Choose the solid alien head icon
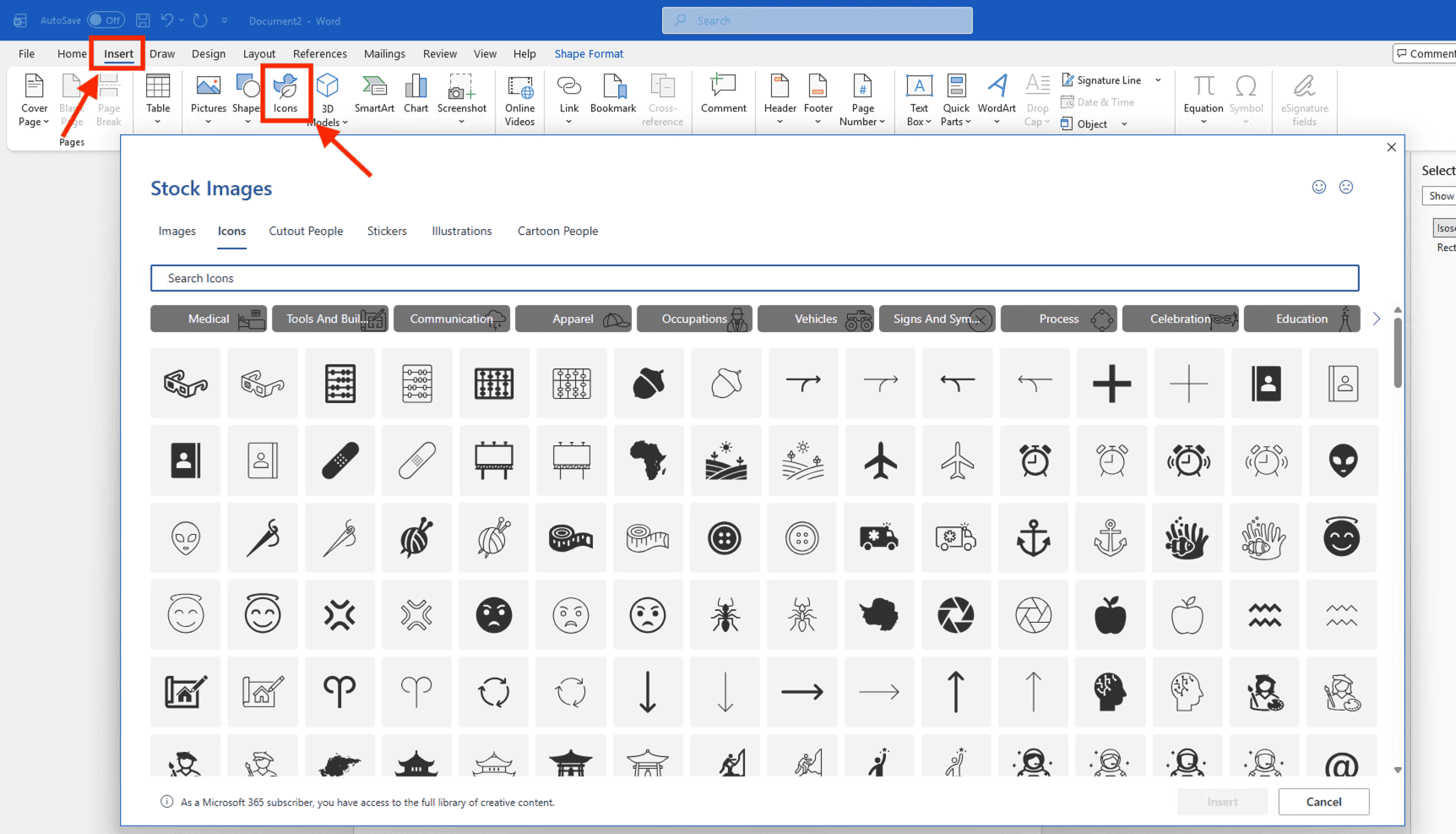This screenshot has height=834, width=1456. (x=1343, y=461)
